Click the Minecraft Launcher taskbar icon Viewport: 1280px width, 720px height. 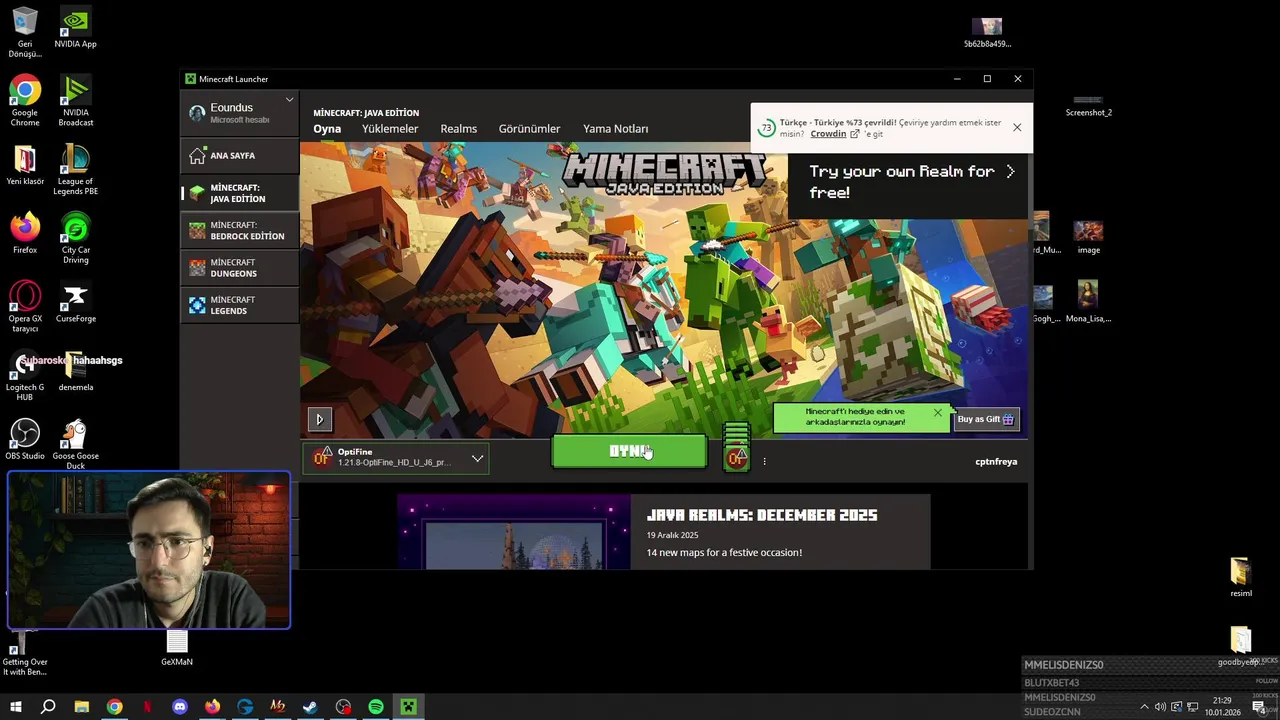(x=408, y=707)
